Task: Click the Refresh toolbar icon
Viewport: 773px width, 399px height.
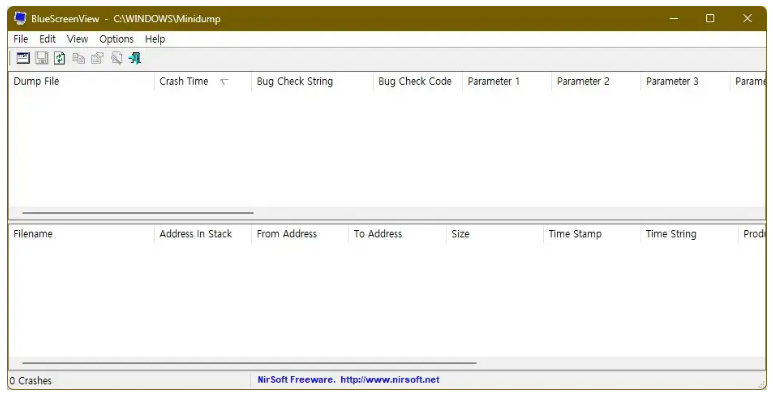Action: click(x=60, y=58)
